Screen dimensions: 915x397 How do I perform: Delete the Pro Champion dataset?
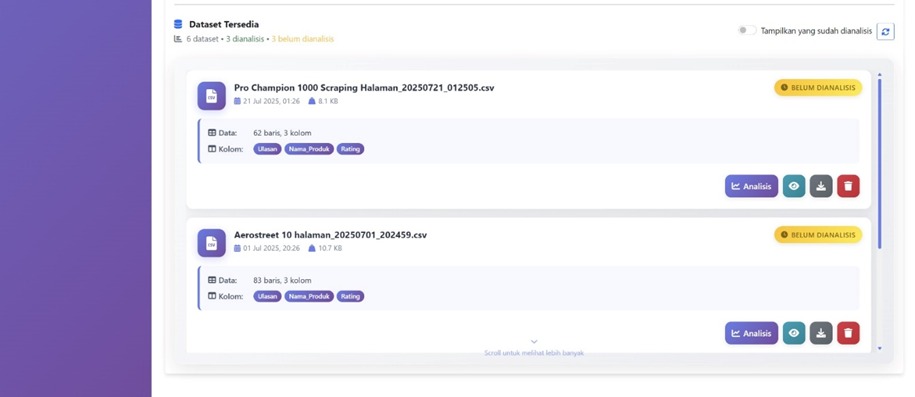coord(848,186)
